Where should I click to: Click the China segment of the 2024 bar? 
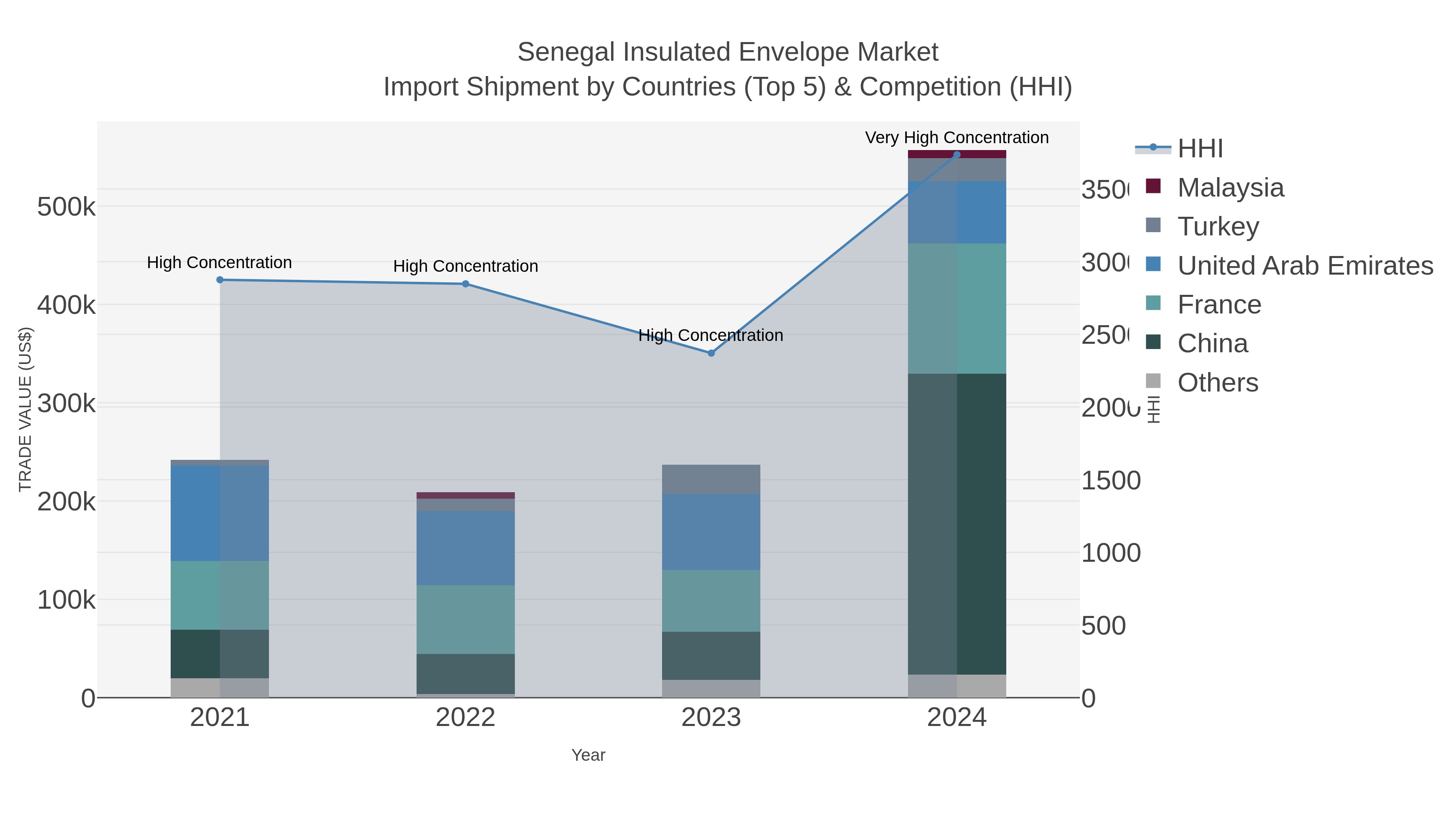[x=957, y=524]
